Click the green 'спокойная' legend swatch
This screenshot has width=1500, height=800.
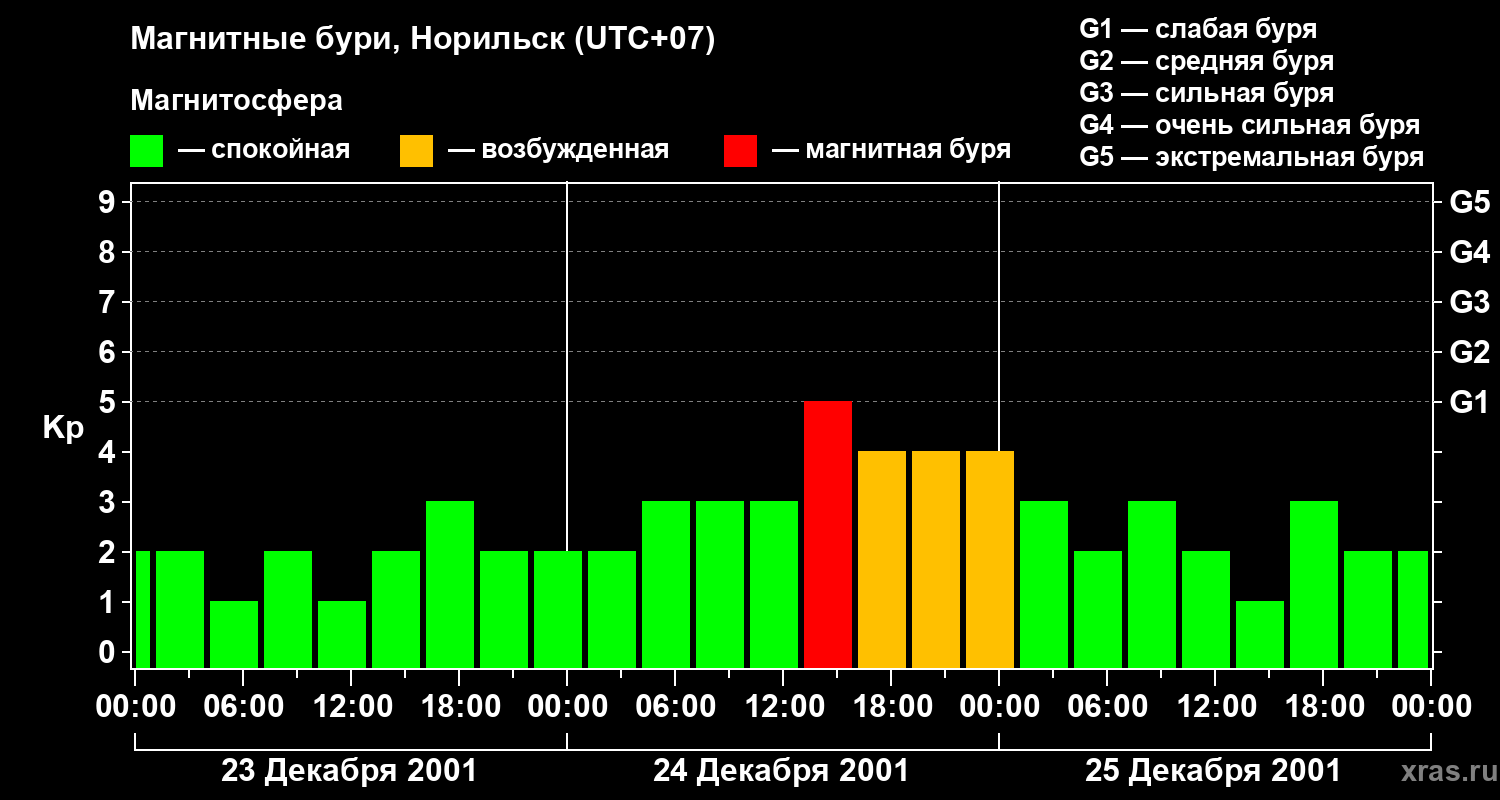pos(146,151)
